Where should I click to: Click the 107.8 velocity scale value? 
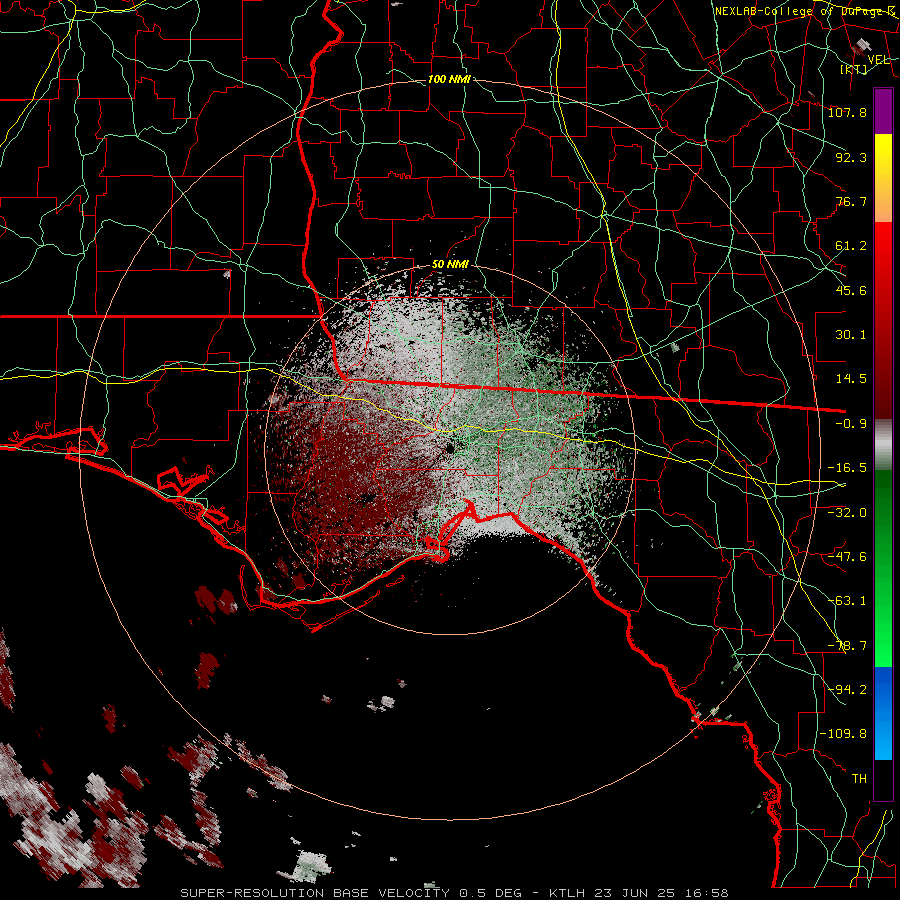point(847,112)
